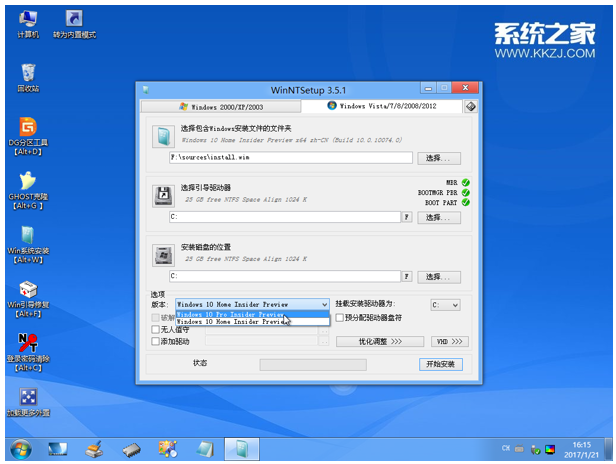Viewport: 616px width, 464px height.
Task: Click the CK language indicator in tray
Action: [506, 448]
